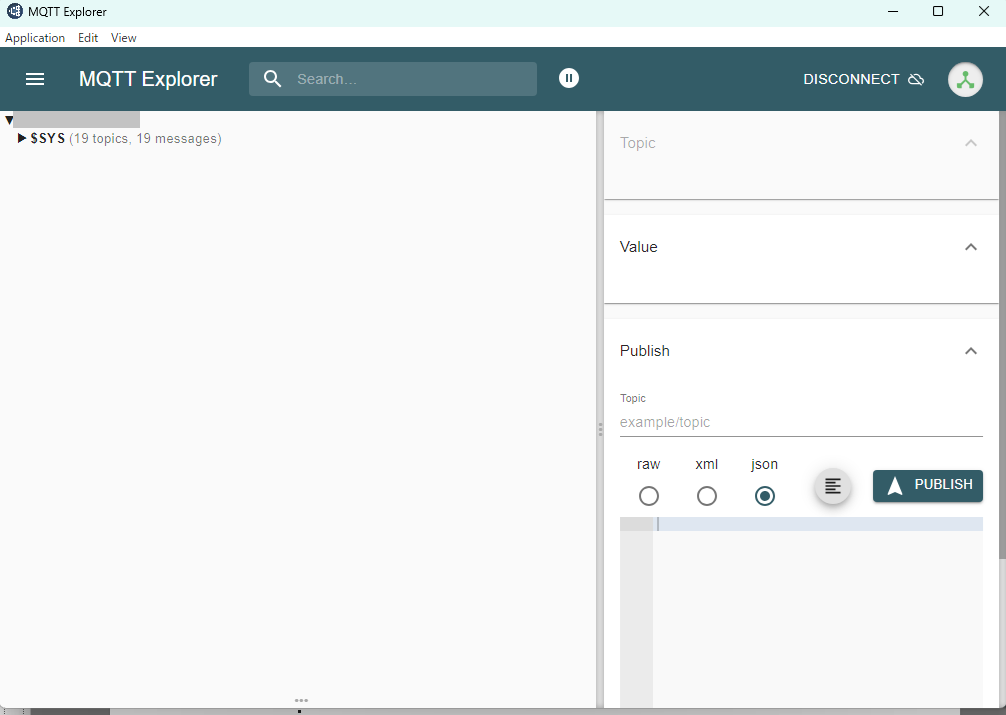
Task: Click the cloud-off disconnect icon
Action: 916,80
